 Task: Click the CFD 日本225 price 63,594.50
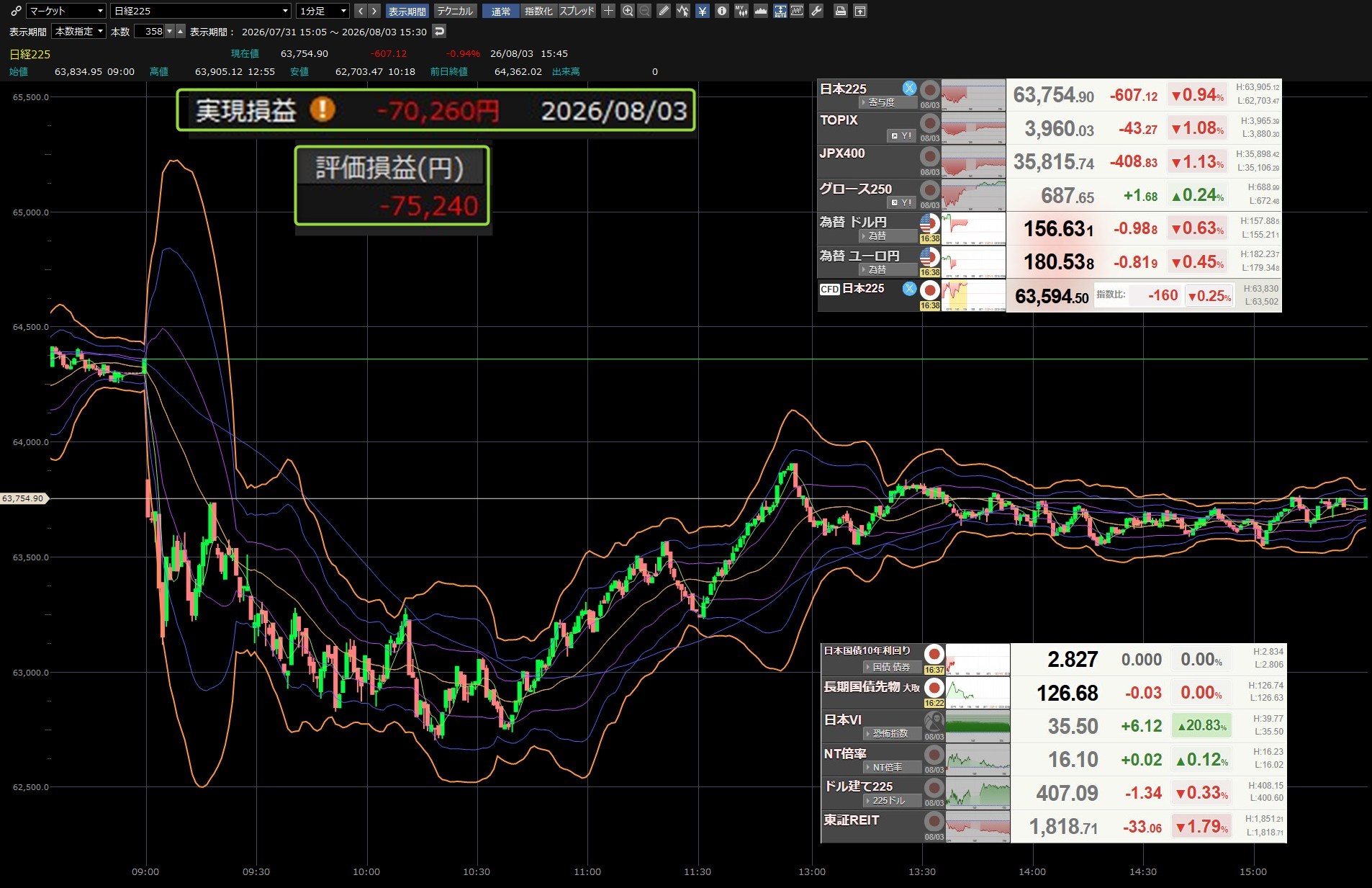click(x=1052, y=296)
